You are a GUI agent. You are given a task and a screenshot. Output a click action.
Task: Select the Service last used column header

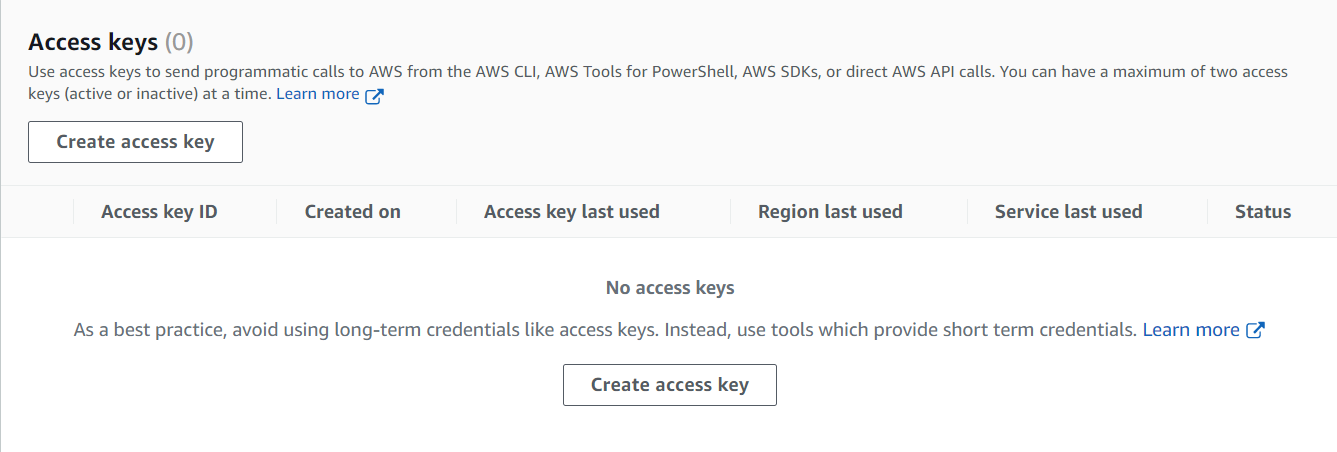click(x=1068, y=211)
